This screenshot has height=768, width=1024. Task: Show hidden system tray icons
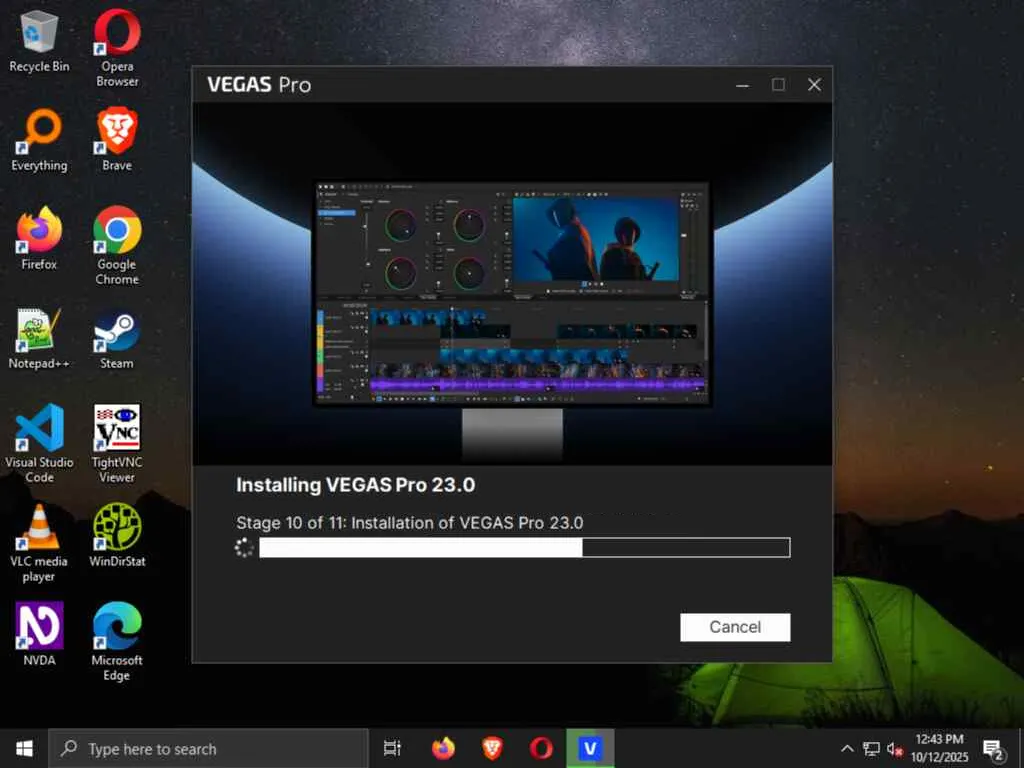(x=847, y=749)
